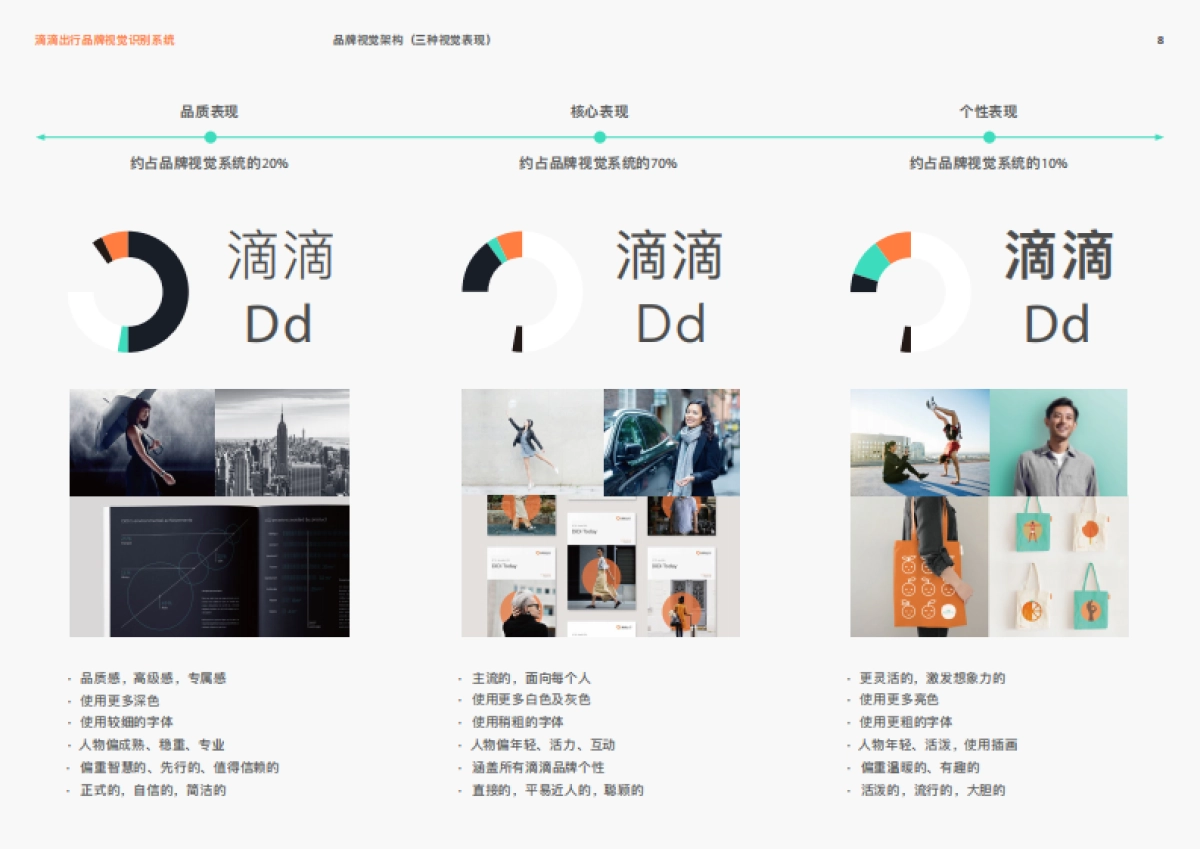
Task: Open the smiling man on teal background
Action: 1058,442
